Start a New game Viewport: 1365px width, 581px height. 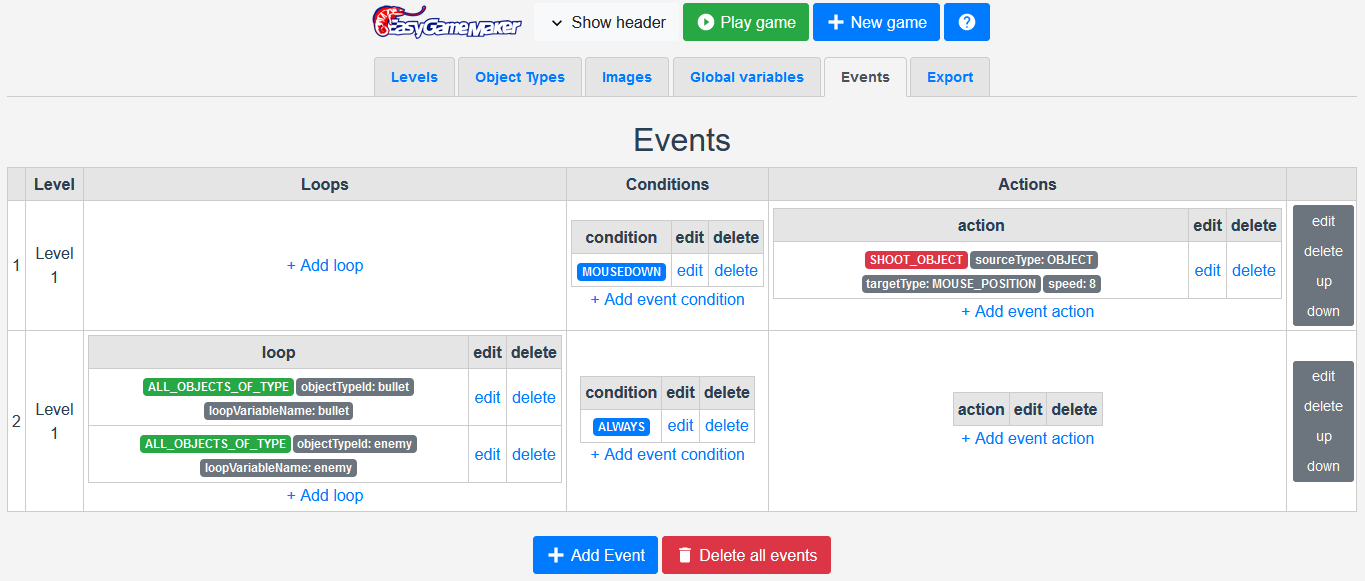click(x=876, y=22)
